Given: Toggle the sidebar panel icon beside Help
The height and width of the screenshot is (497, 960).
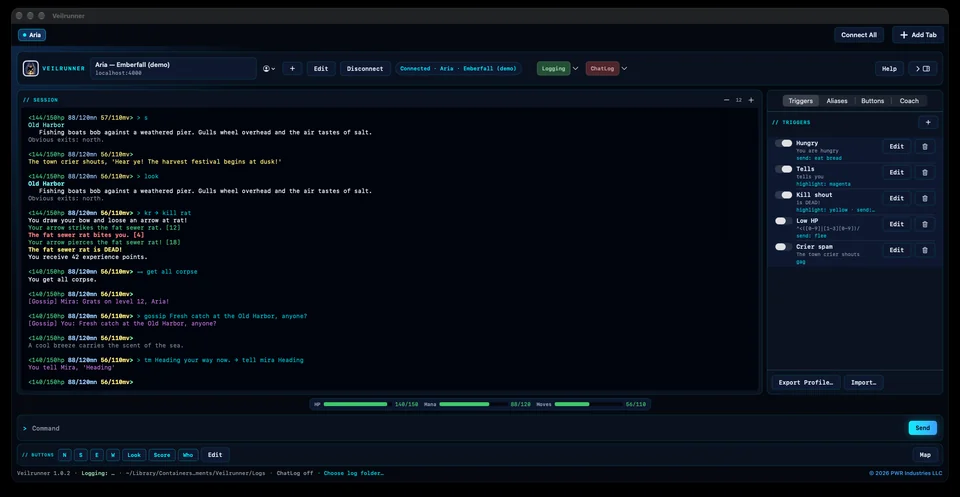Looking at the screenshot, I should click(923, 69).
